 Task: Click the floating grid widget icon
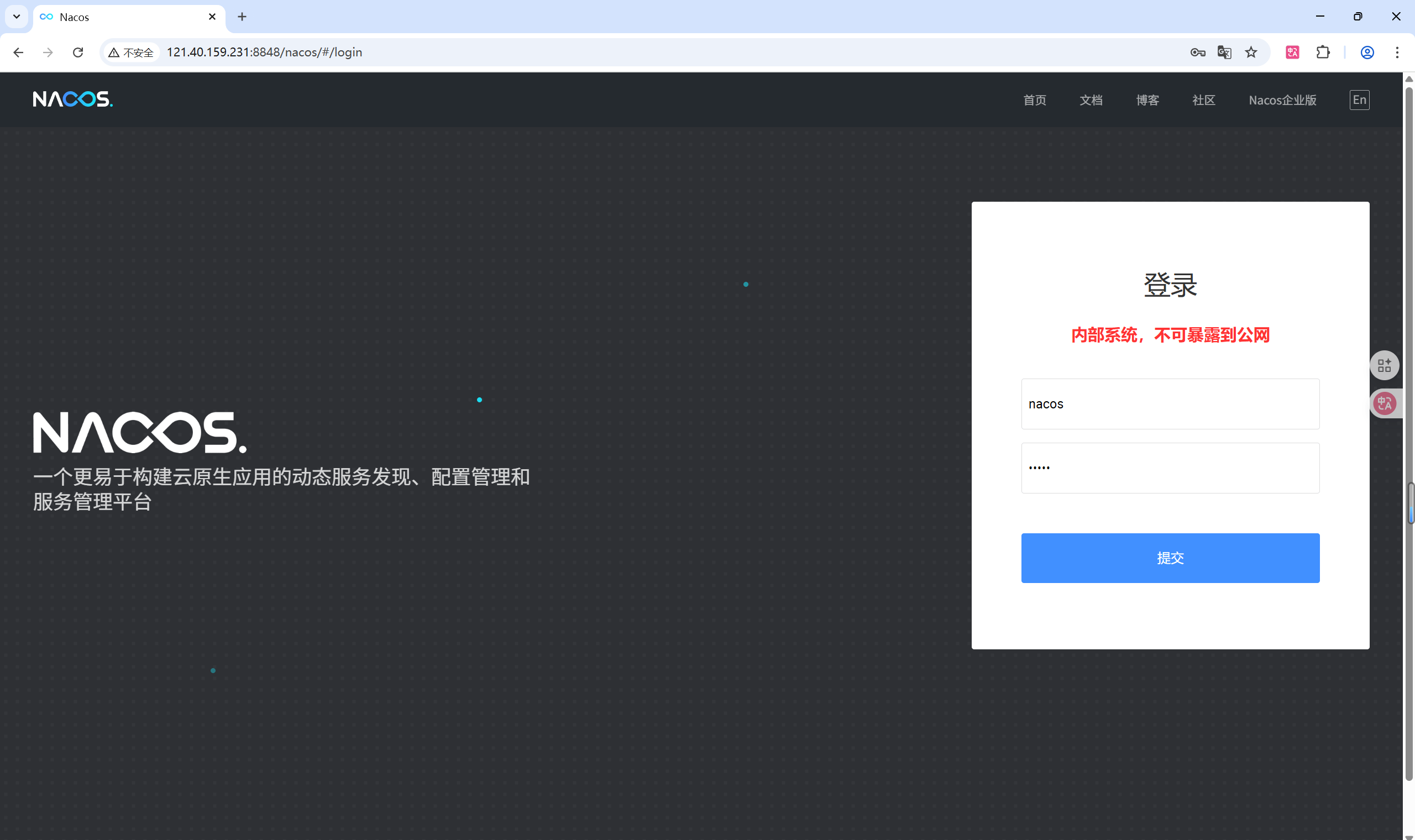(1384, 366)
